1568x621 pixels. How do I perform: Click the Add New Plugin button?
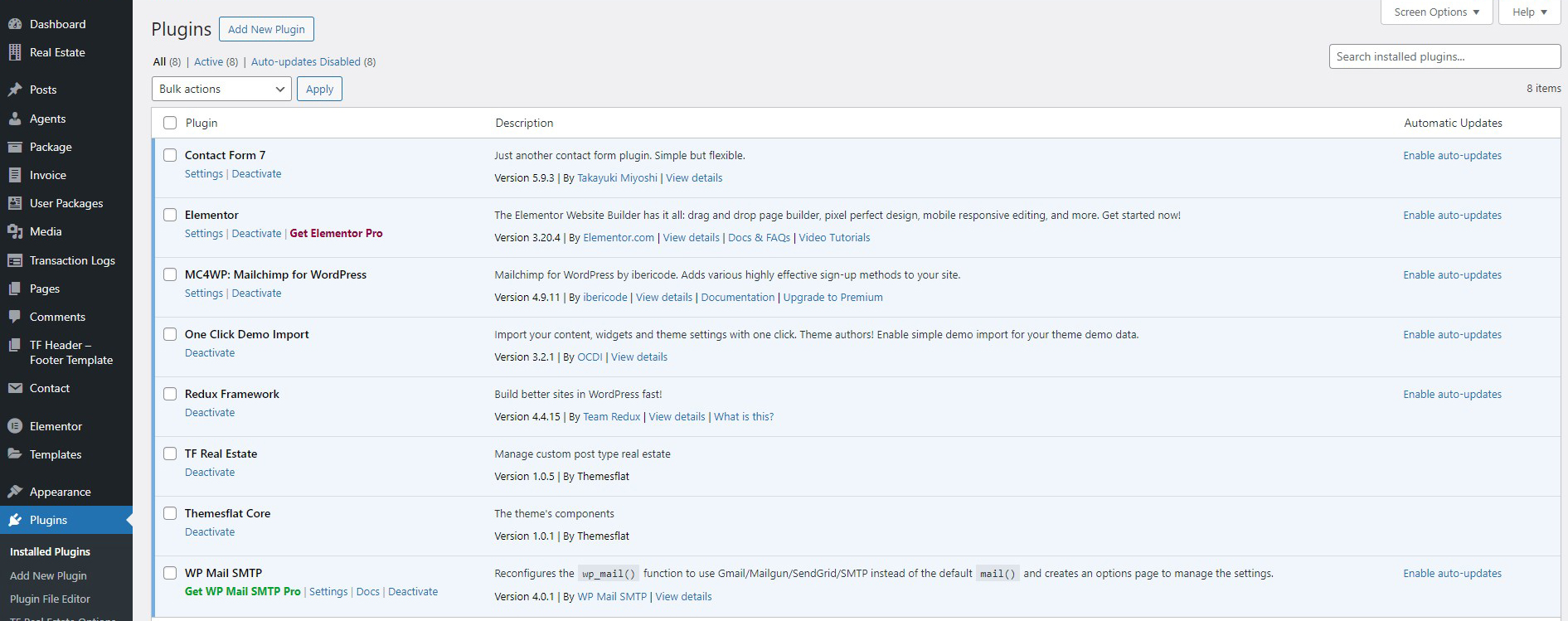click(x=266, y=29)
